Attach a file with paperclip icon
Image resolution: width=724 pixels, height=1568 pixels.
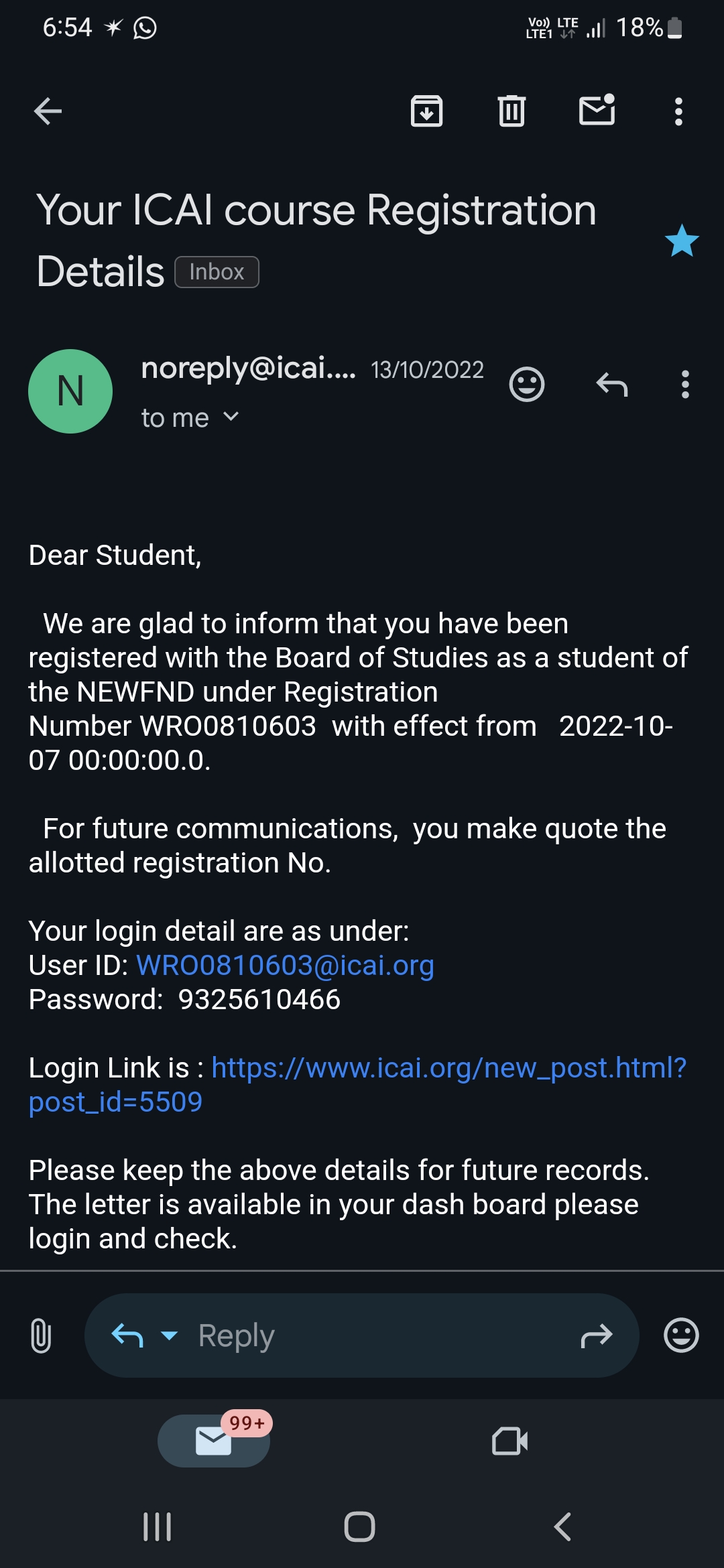pos(41,1335)
